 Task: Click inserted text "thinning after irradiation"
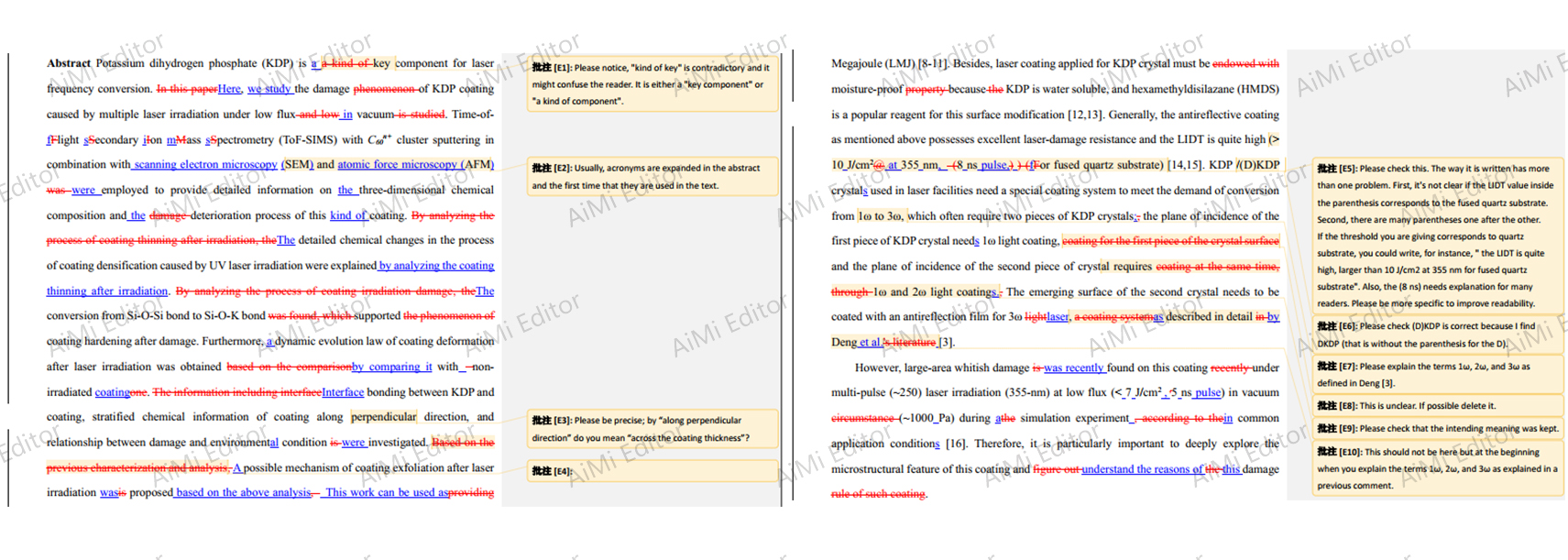(x=107, y=291)
